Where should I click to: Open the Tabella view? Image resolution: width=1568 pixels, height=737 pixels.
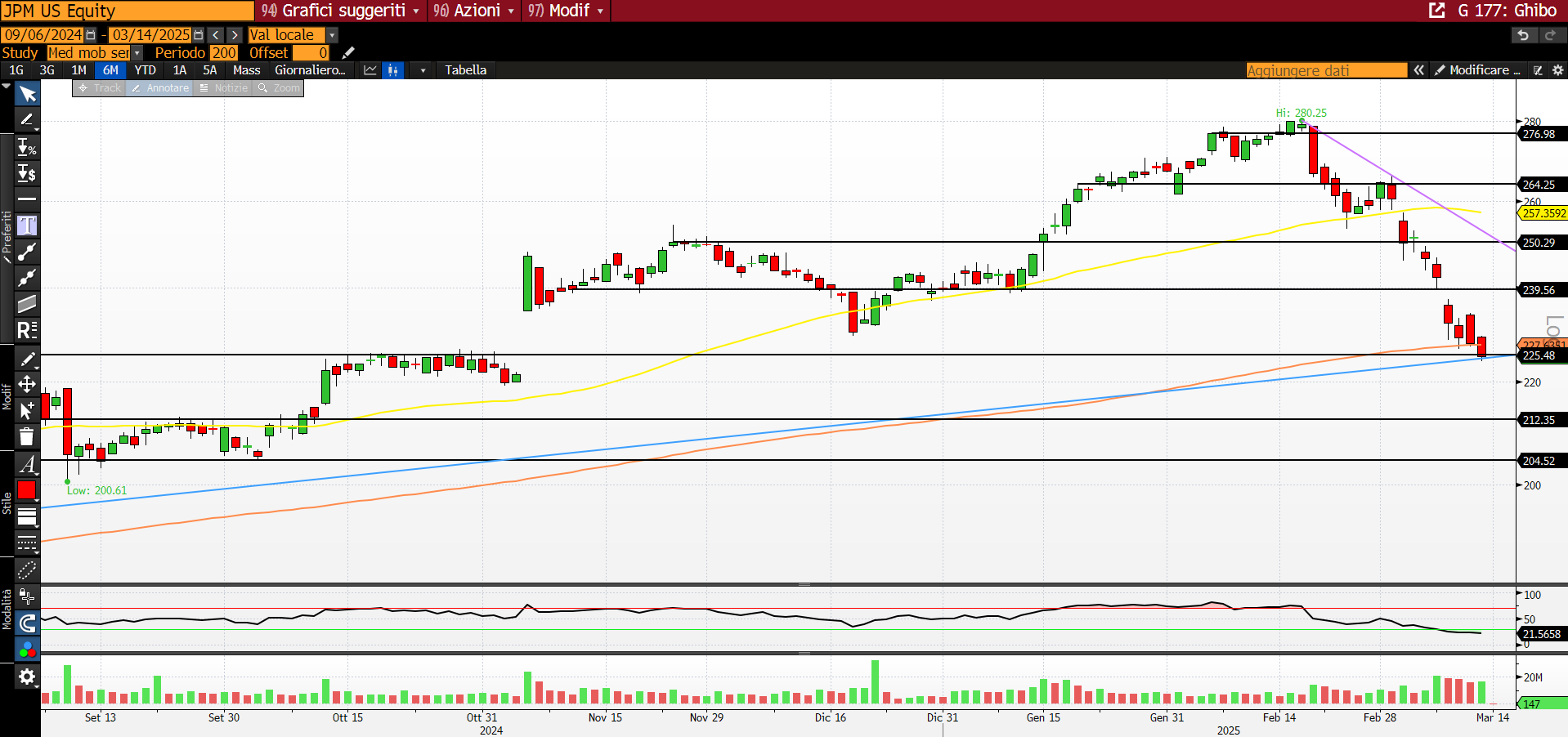pos(466,70)
